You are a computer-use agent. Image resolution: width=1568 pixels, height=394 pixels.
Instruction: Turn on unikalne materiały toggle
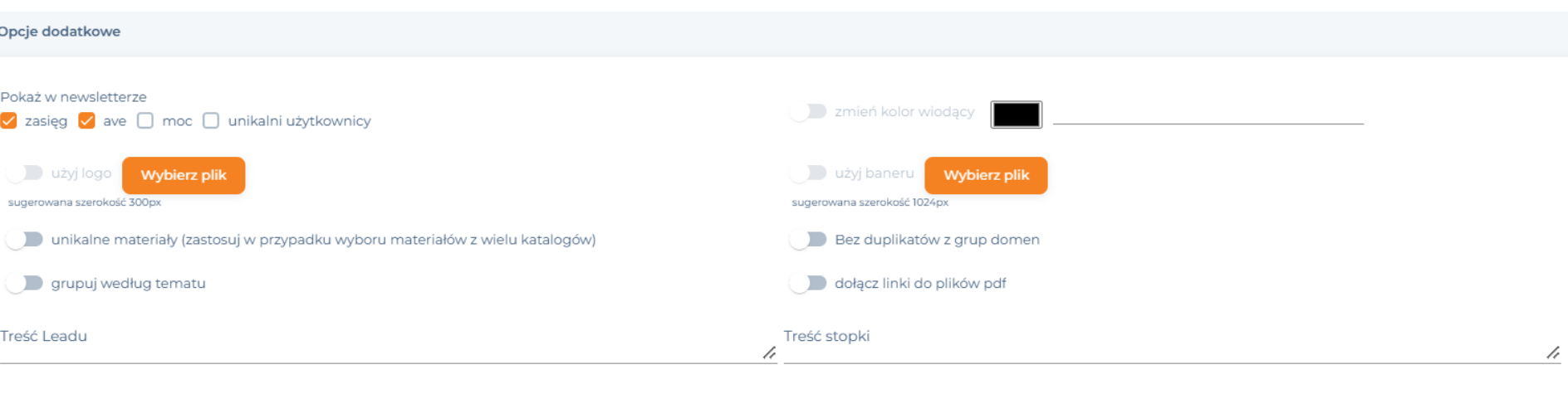(24, 240)
